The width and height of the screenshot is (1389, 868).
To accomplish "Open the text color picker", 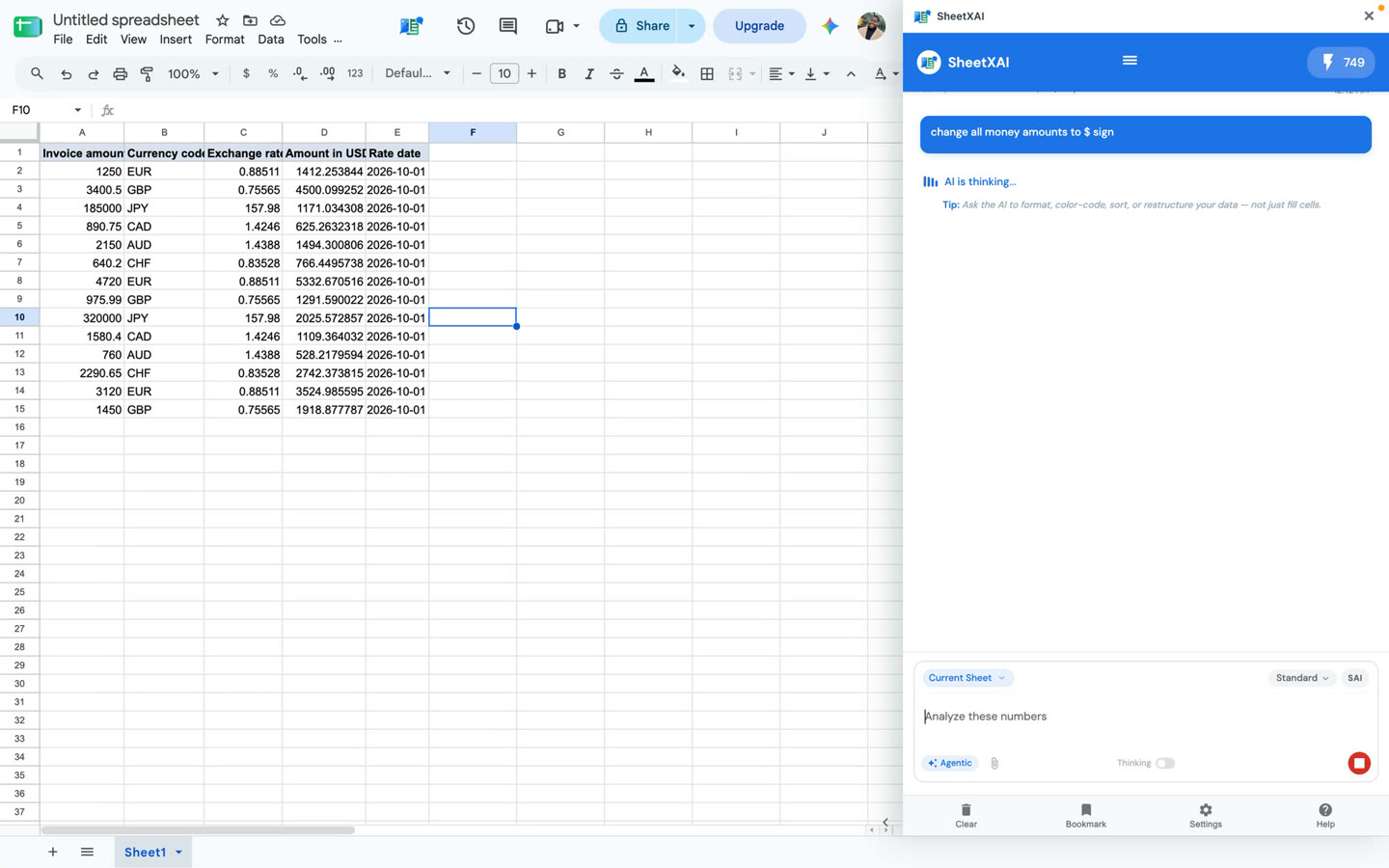I will tap(644, 73).
